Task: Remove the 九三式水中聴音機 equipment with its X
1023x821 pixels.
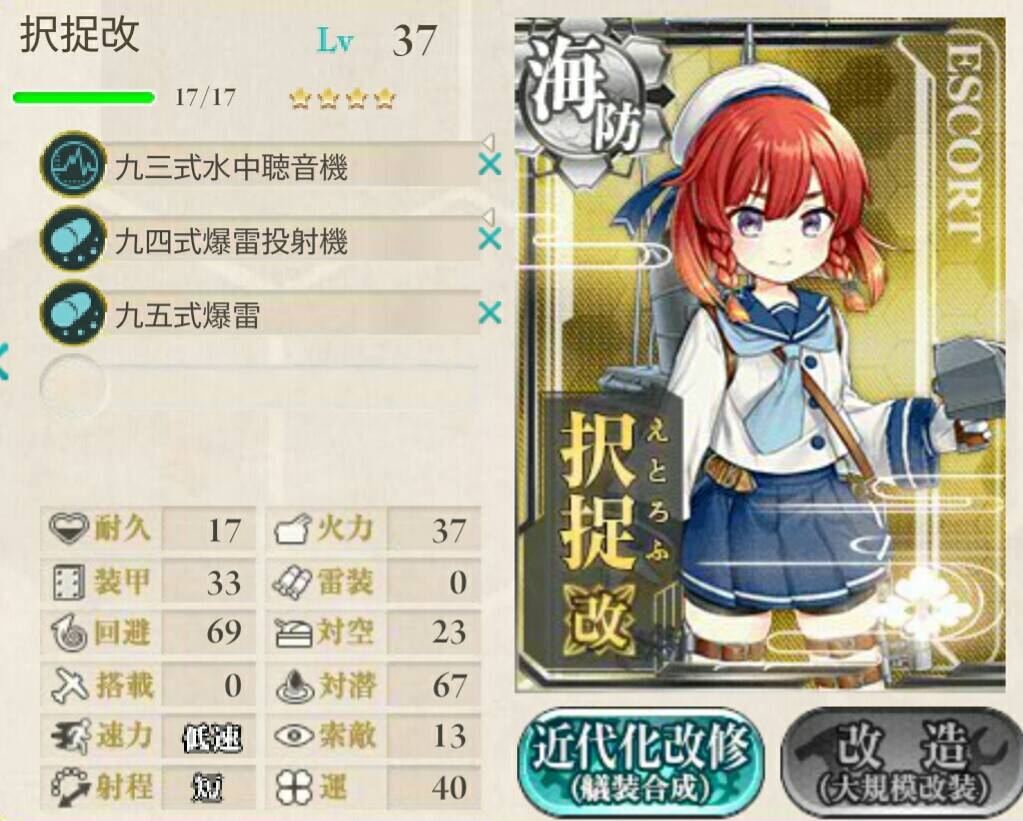Action: pyautogui.click(x=490, y=164)
